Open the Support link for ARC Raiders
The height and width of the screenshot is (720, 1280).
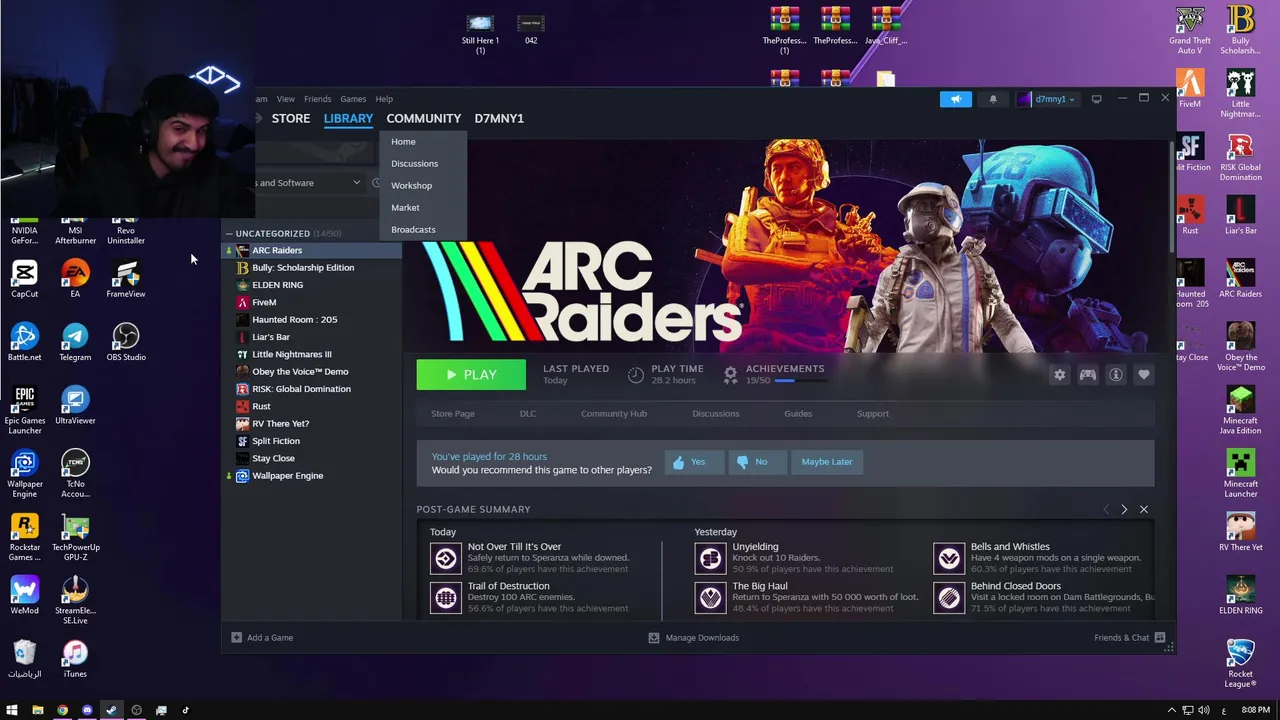point(873,414)
